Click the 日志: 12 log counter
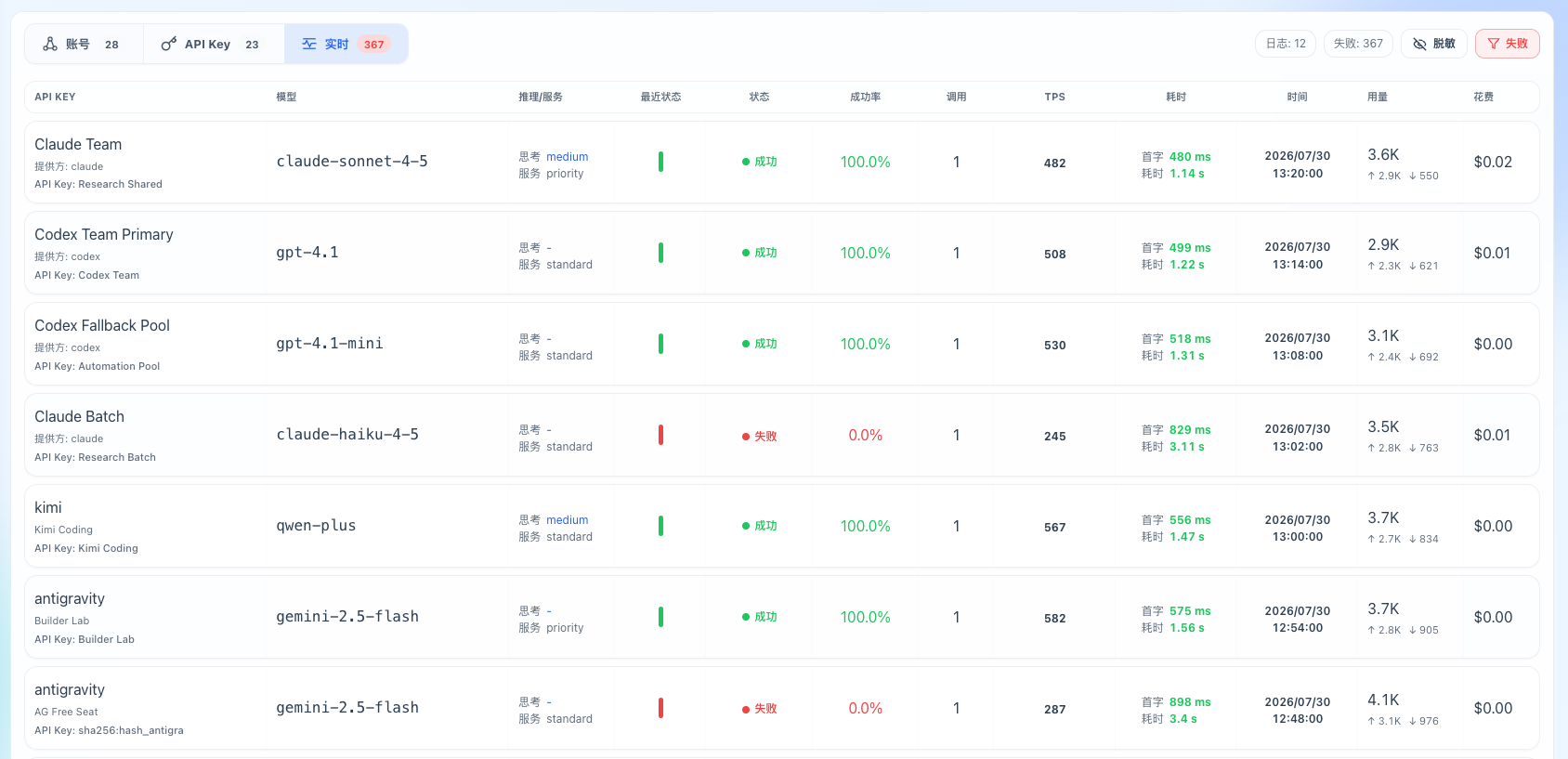The width and height of the screenshot is (1568, 759). pyautogui.click(x=1286, y=44)
